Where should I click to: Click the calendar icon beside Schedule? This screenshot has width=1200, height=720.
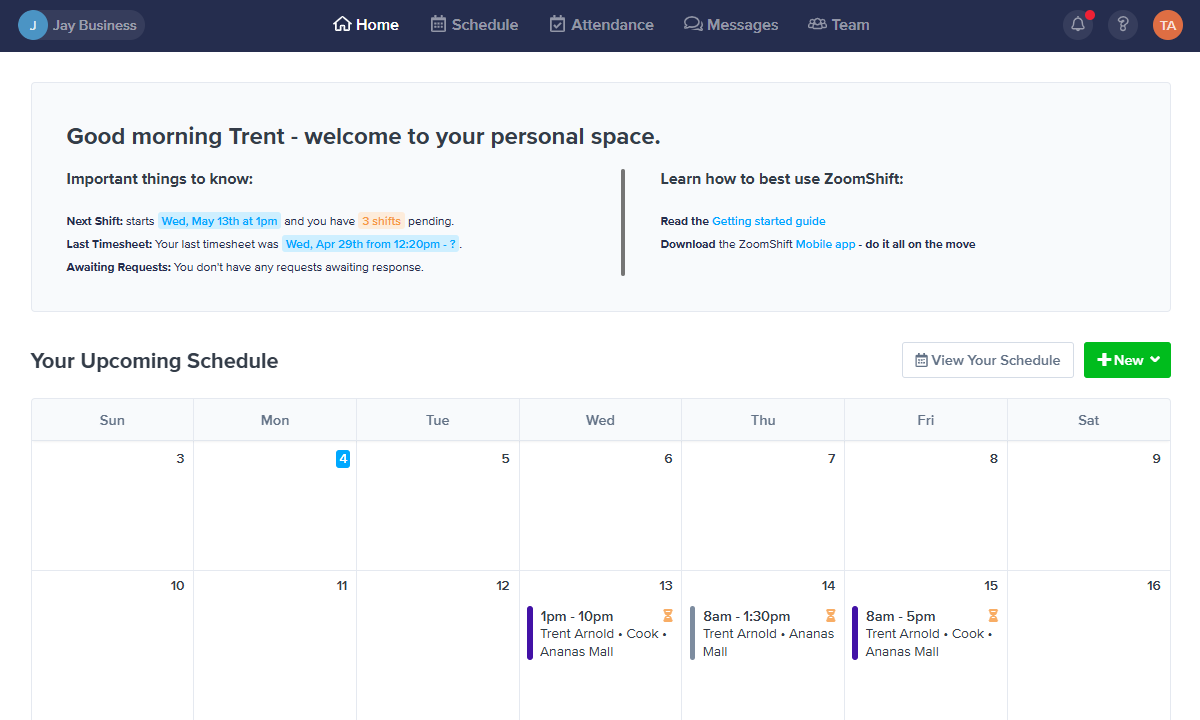point(438,24)
